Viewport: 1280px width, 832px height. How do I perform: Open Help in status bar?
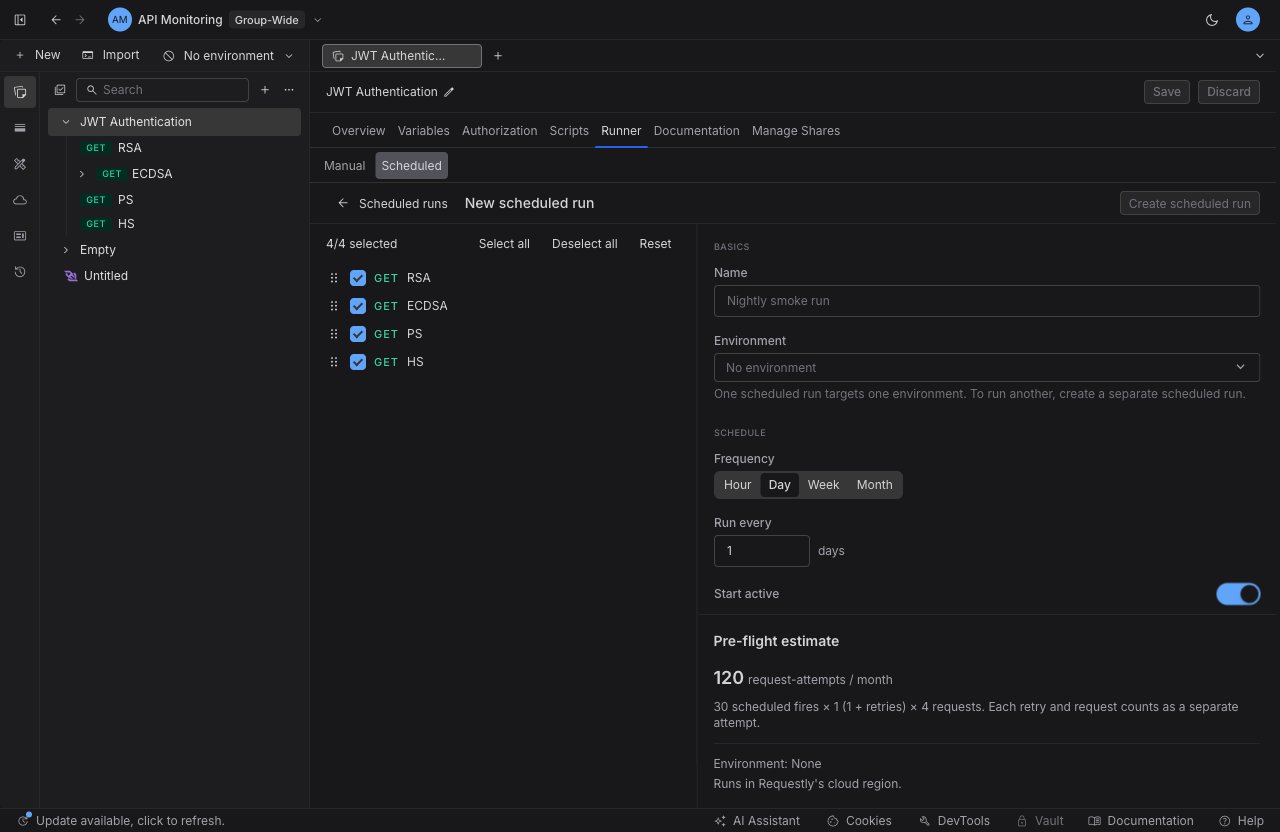tap(1241, 820)
